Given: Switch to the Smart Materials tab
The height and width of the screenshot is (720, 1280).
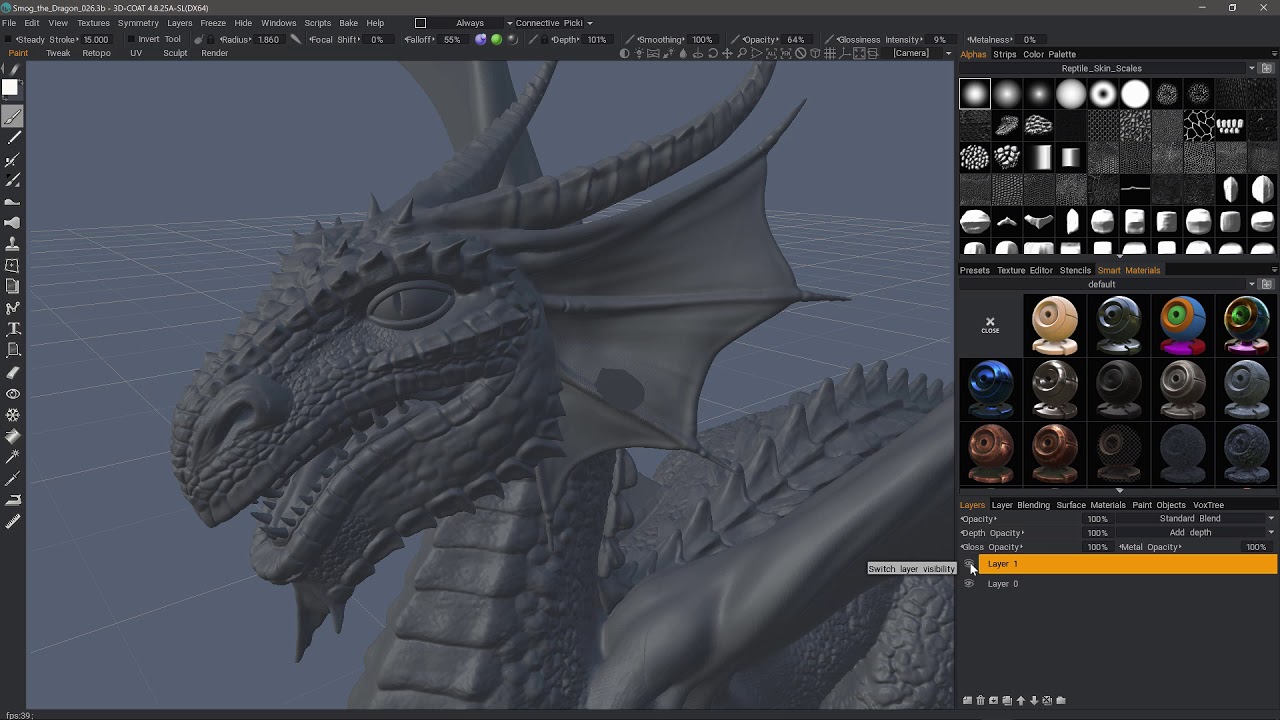Looking at the screenshot, I should 1128,270.
